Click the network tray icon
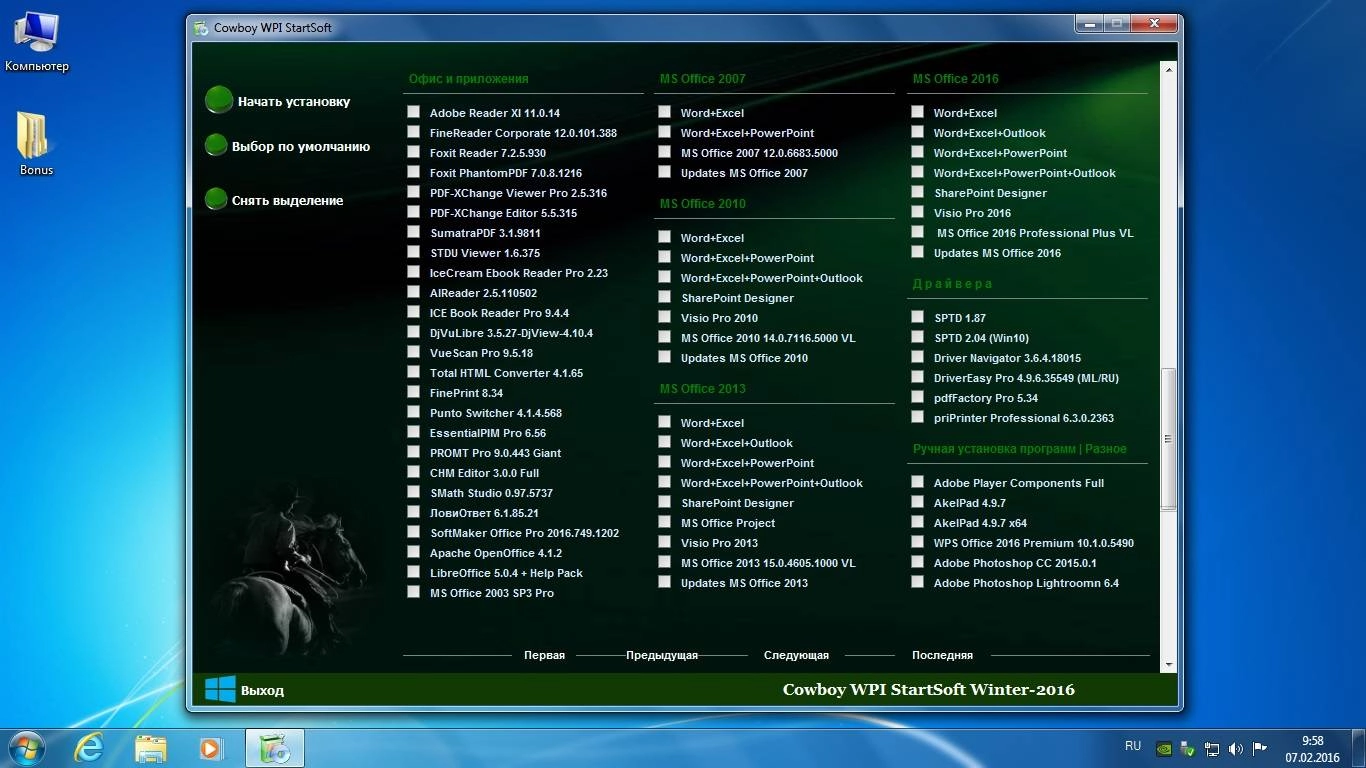The width and height of the screenshot is (1366, 768). [x=1211, y=747]
